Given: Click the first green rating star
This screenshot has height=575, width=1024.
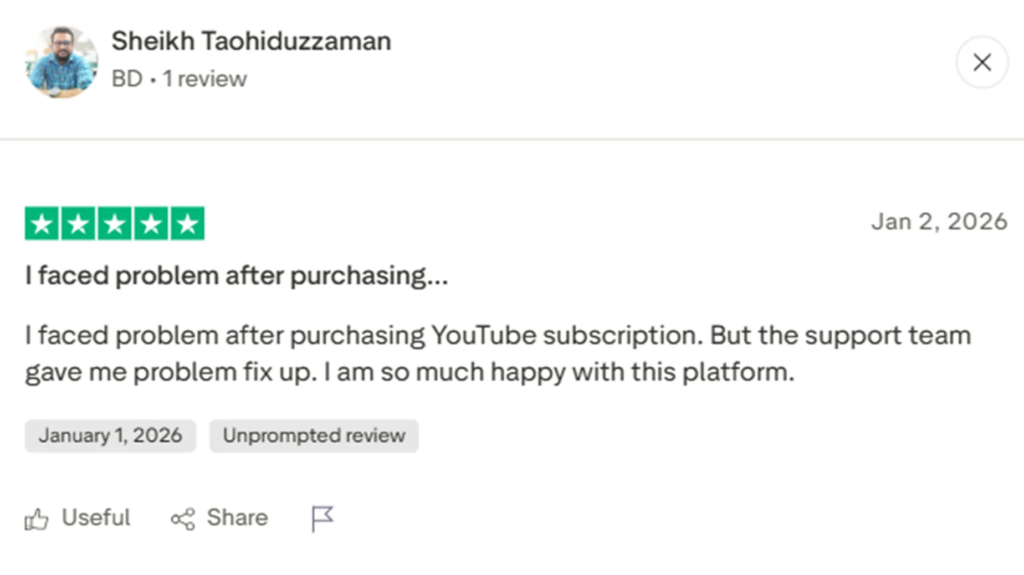Looking at the screenshot, I should click(x=42, y=224).
